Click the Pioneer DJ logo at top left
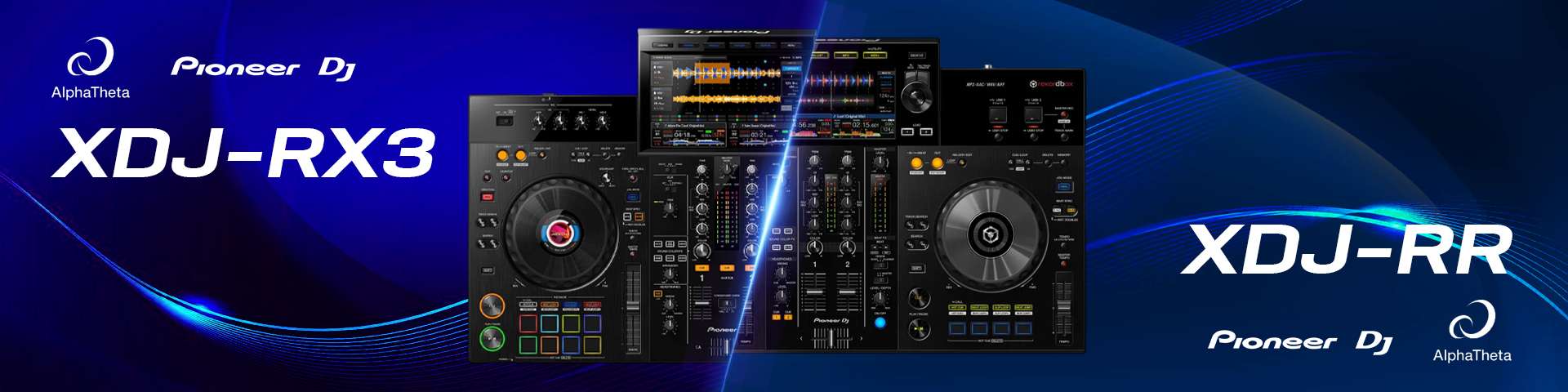The image size is (1568, 392). (x=263, y=68)
